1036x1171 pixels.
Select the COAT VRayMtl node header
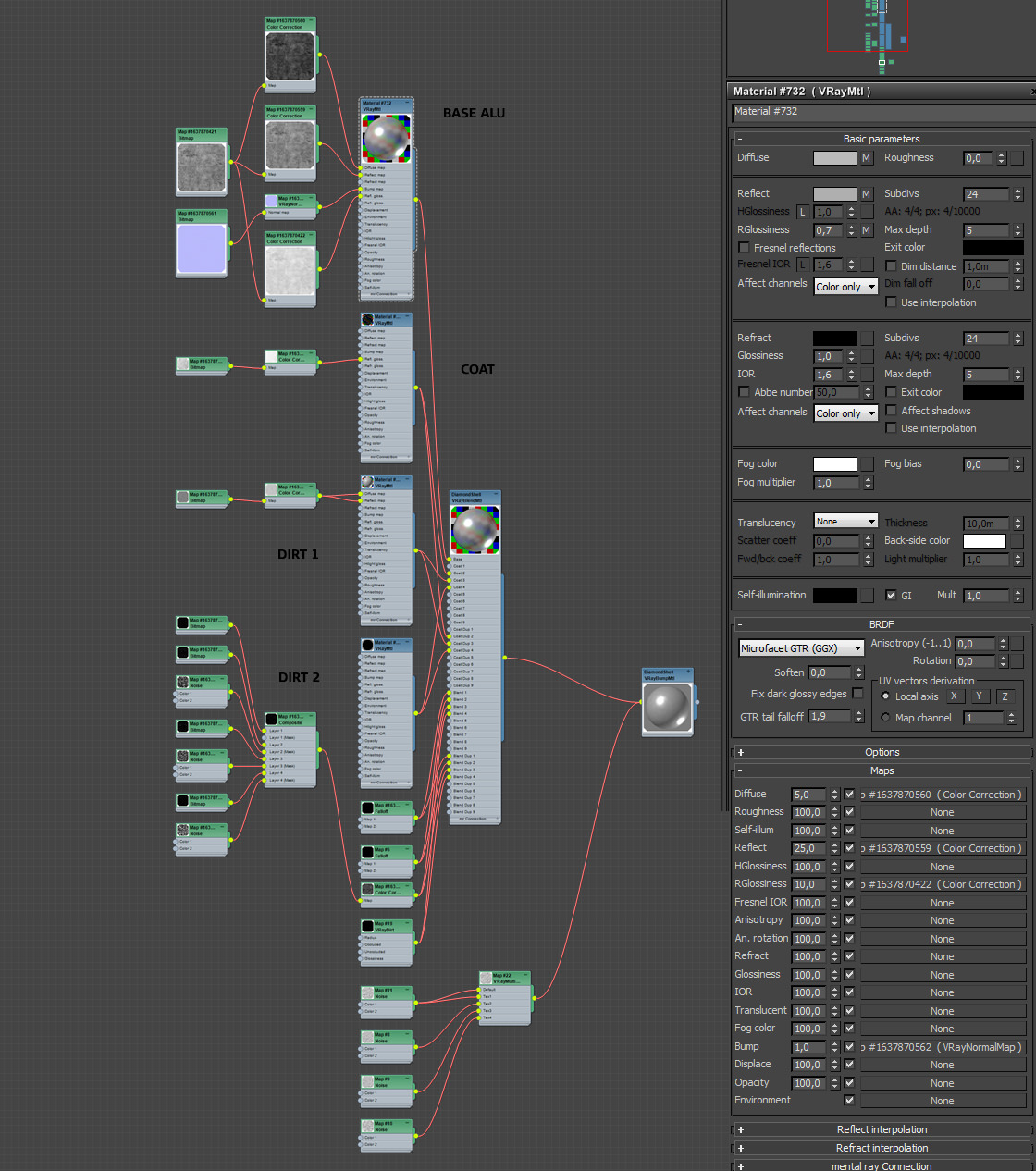coord(386,319)
